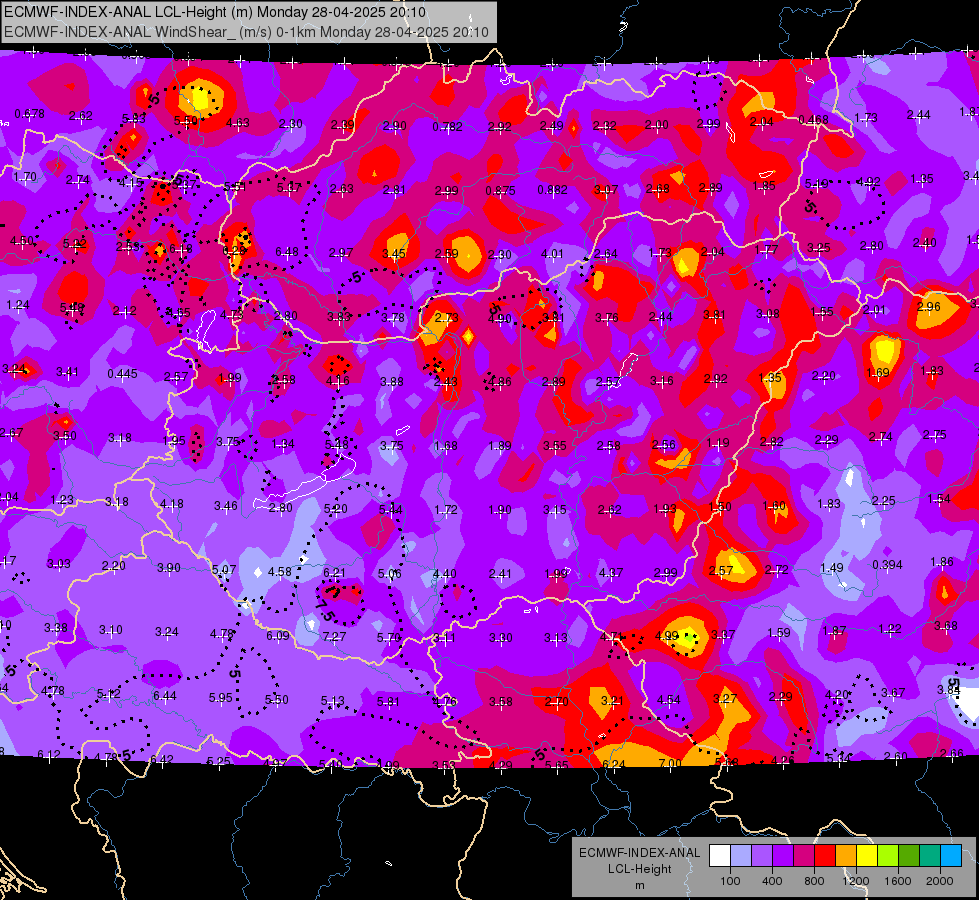
Task: Click the 'LCL-Height' text in the legend box
Action: coord(639,869)
